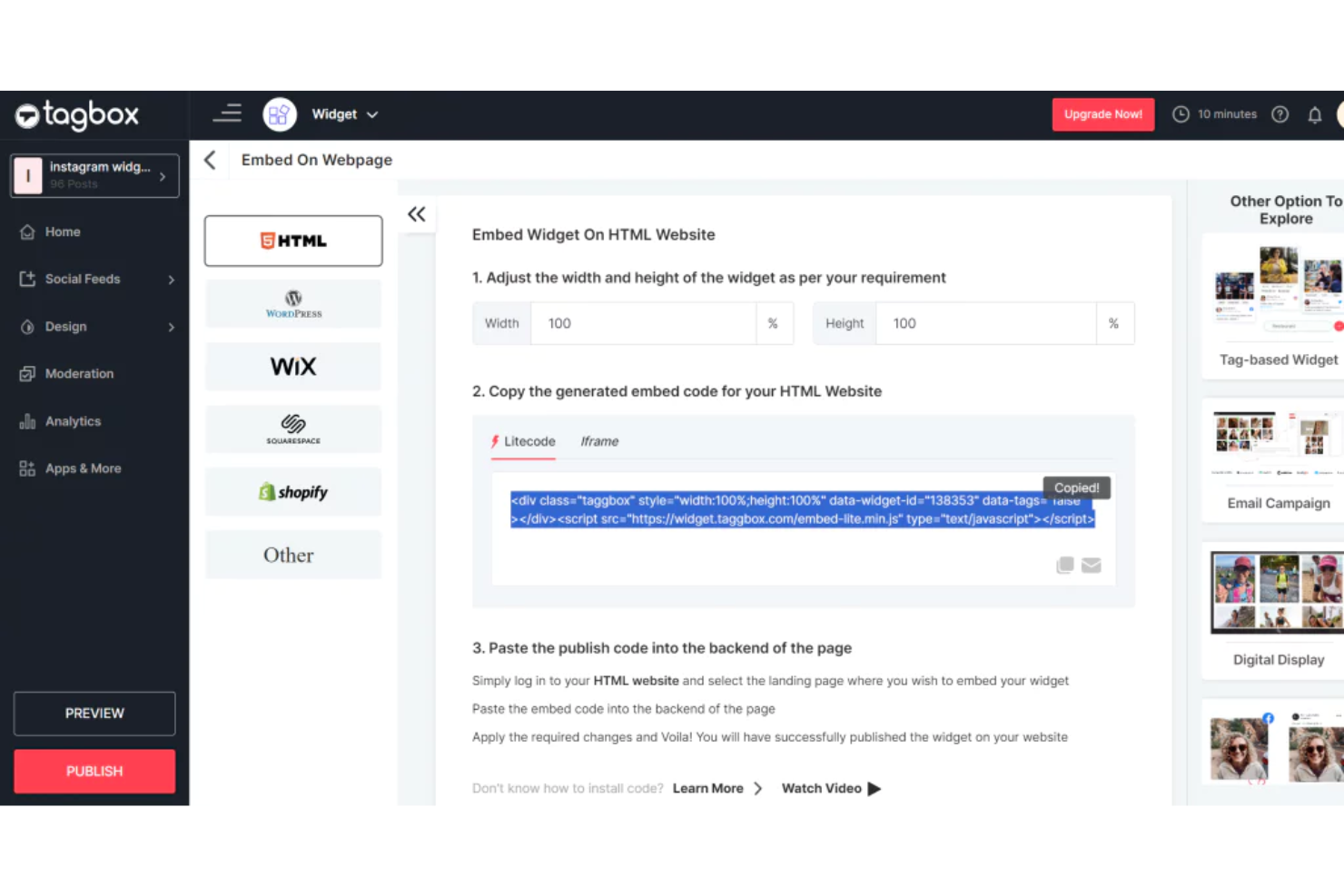
Task: Switch to the Litecode tab
Action: [523, 442]
